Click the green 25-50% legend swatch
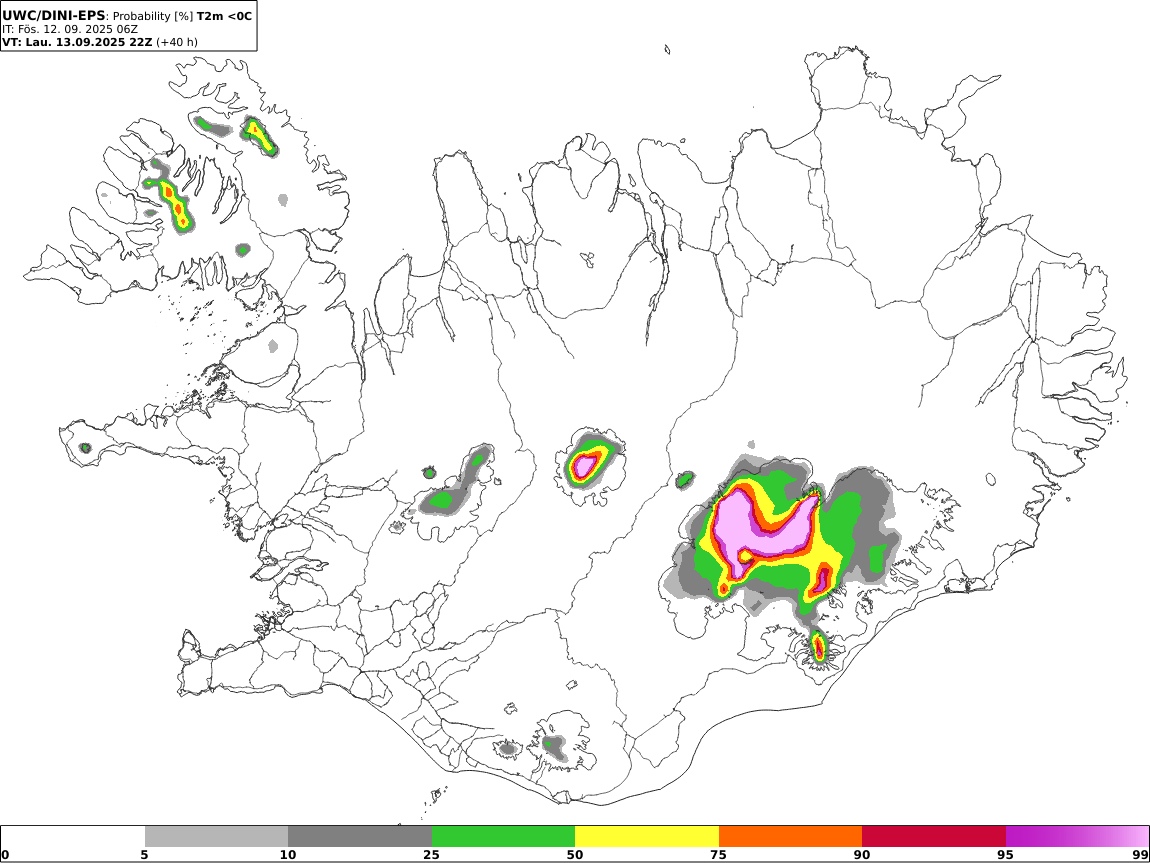 503,837
